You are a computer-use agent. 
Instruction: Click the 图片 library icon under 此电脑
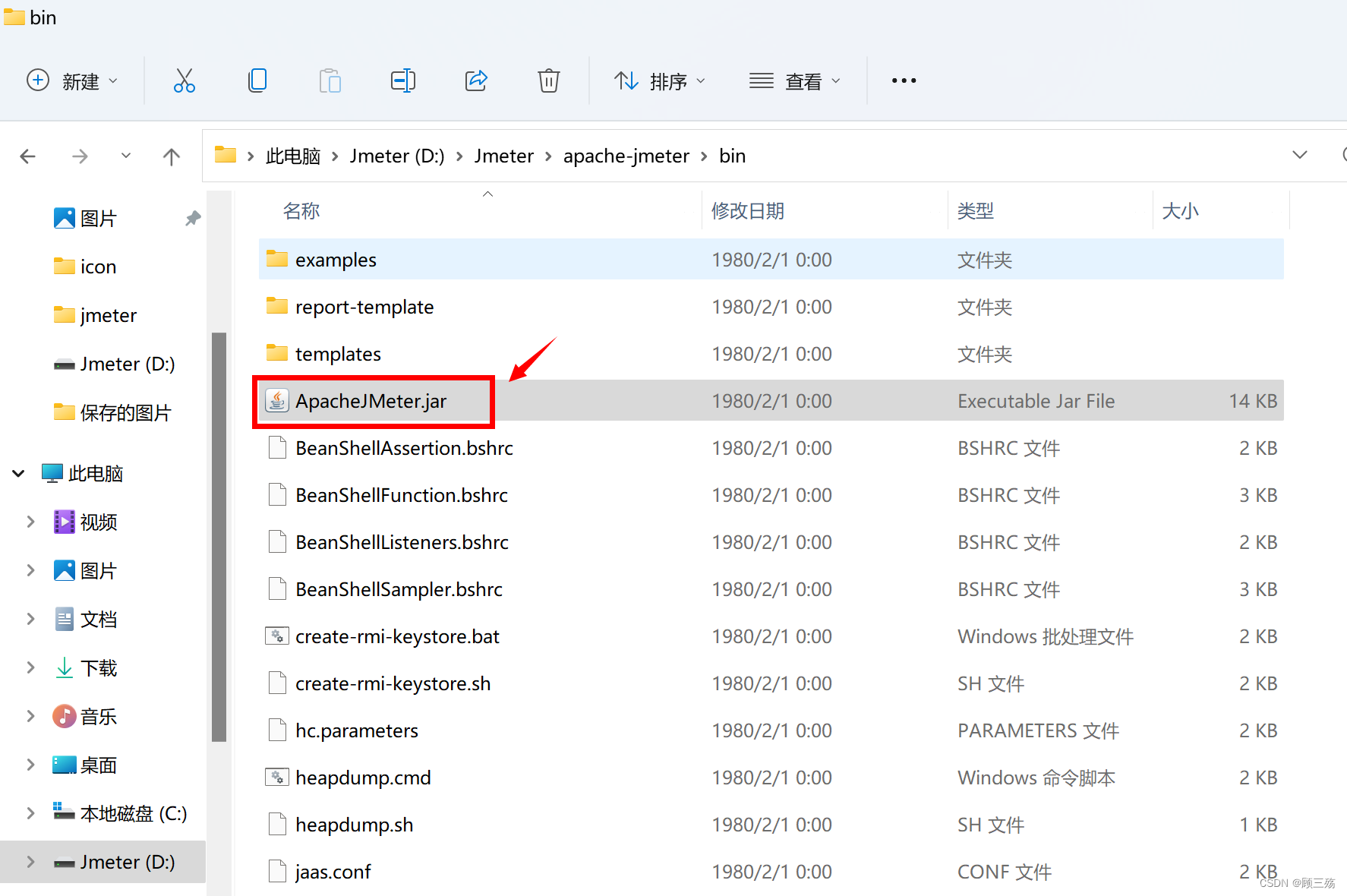tap(65, 570)
